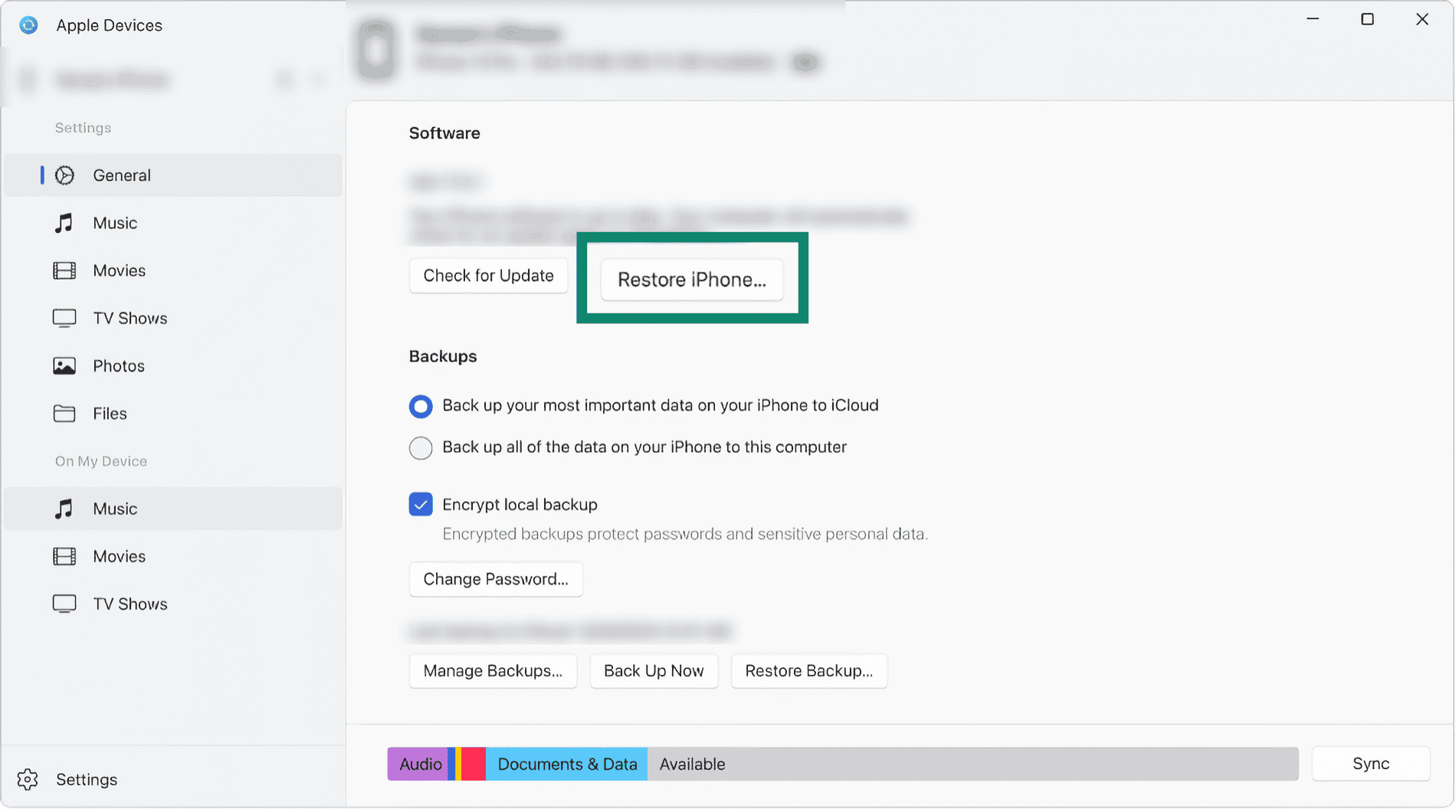The height and width of the screenshot is (812, 1456).
Task: Click the blurred device phone icon in header
Action: (x=375, y=51)
